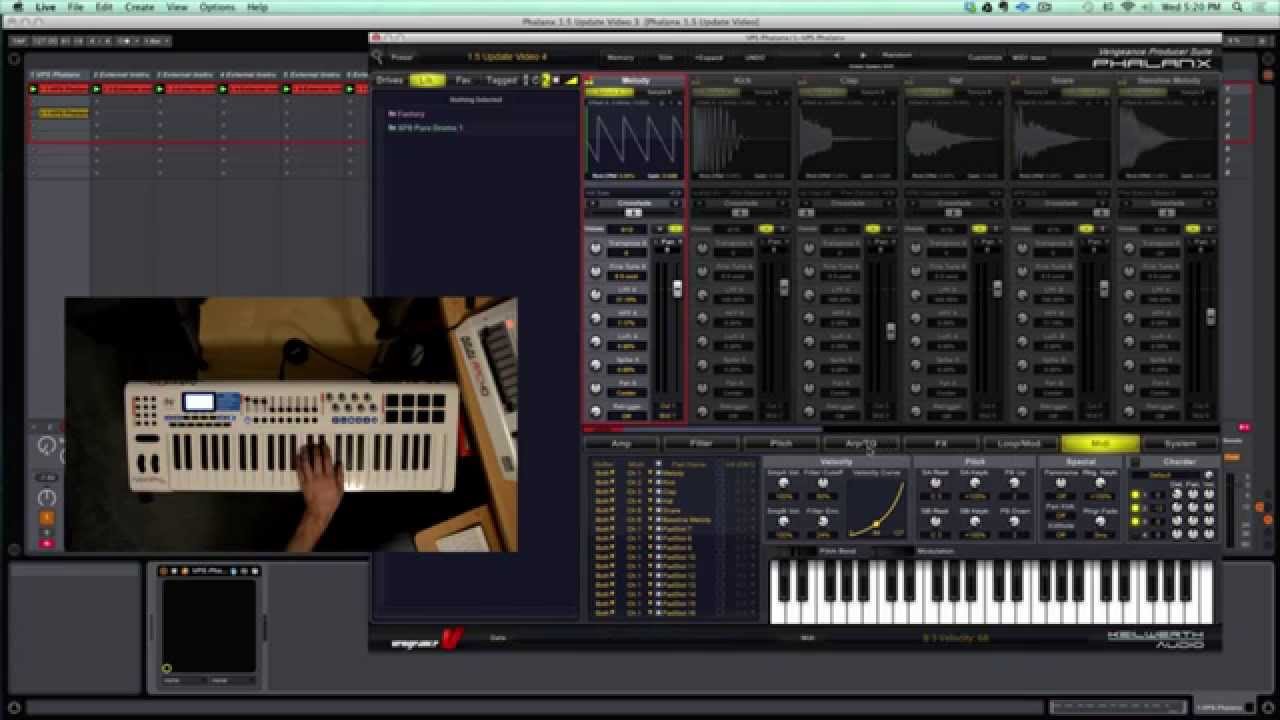Toggle yellow button beside Melody volume
The image size is (1280, 720).
pyautogui.click(x=674, y=229)
